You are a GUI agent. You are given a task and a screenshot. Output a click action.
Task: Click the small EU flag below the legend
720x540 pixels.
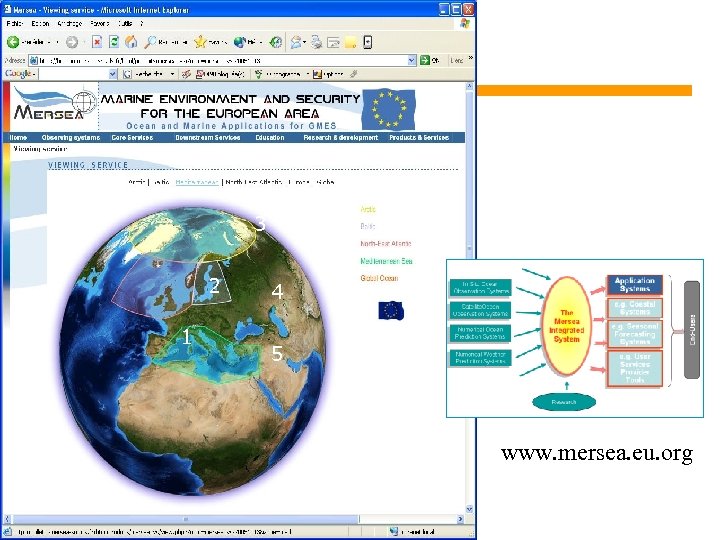click(391, 311)
